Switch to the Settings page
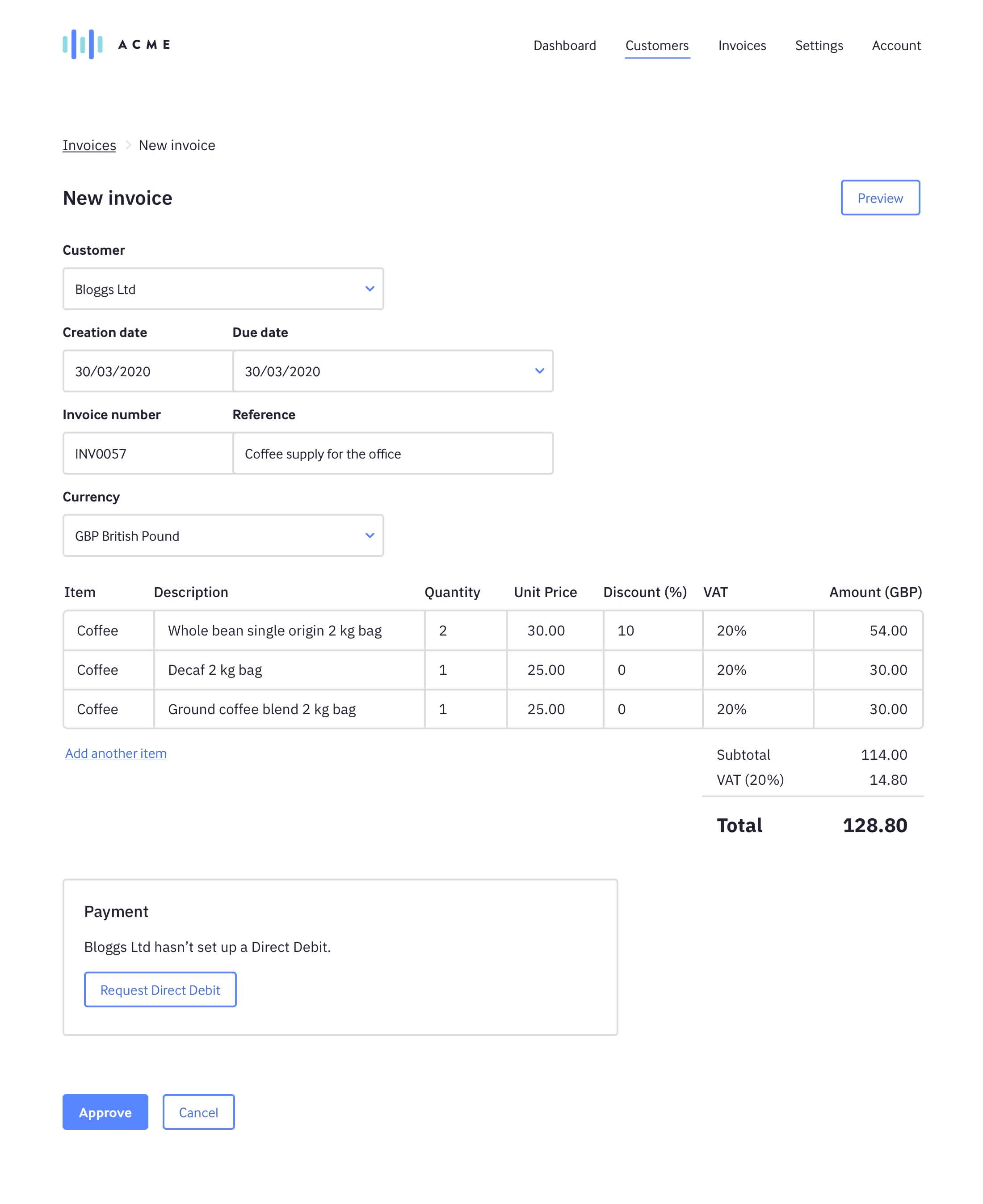The width and height of the screenshot is (983, 1204). [x=818, y=45]
